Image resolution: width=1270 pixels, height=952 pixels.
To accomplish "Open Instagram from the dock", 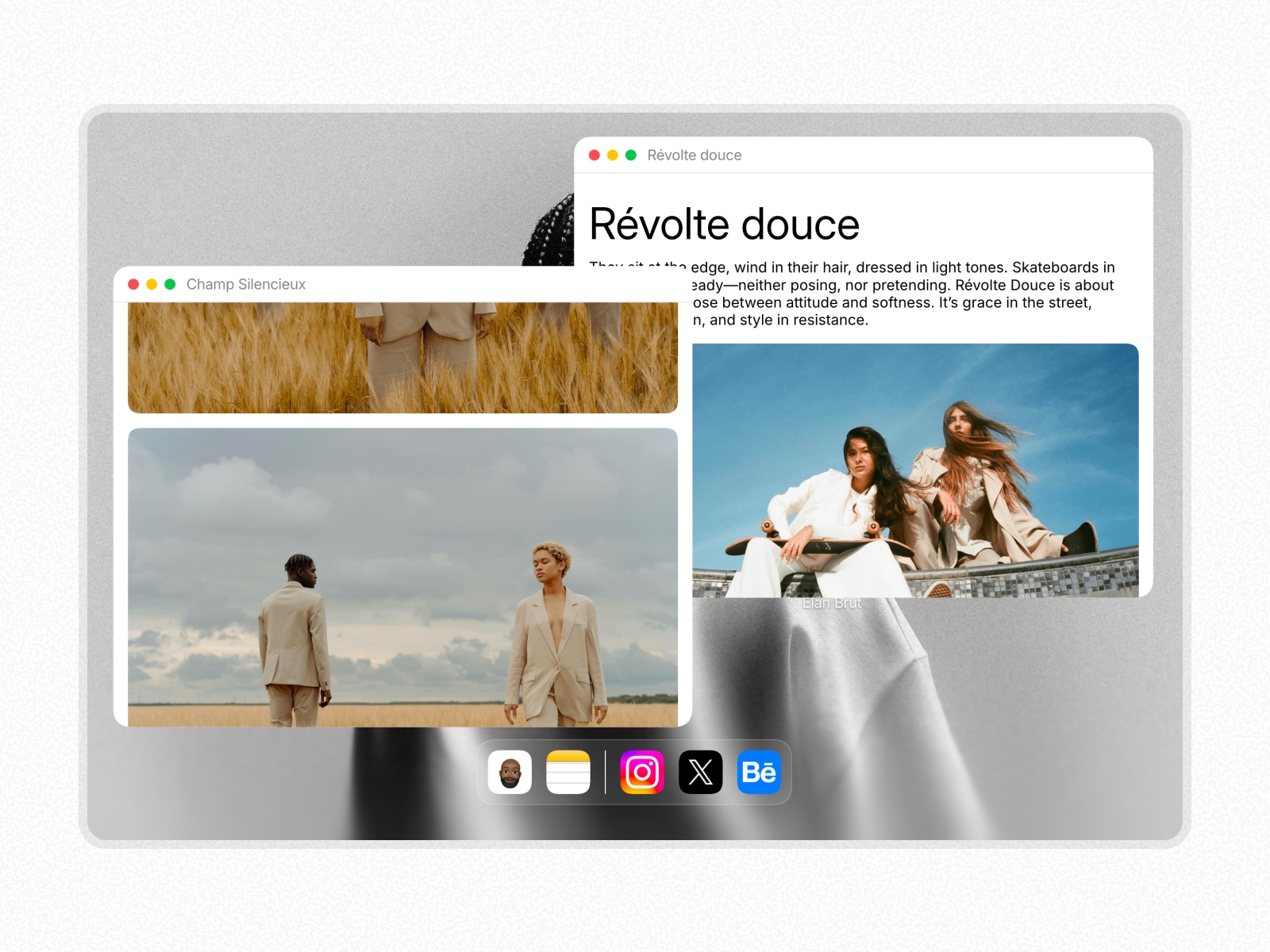I will pos(642,772).
